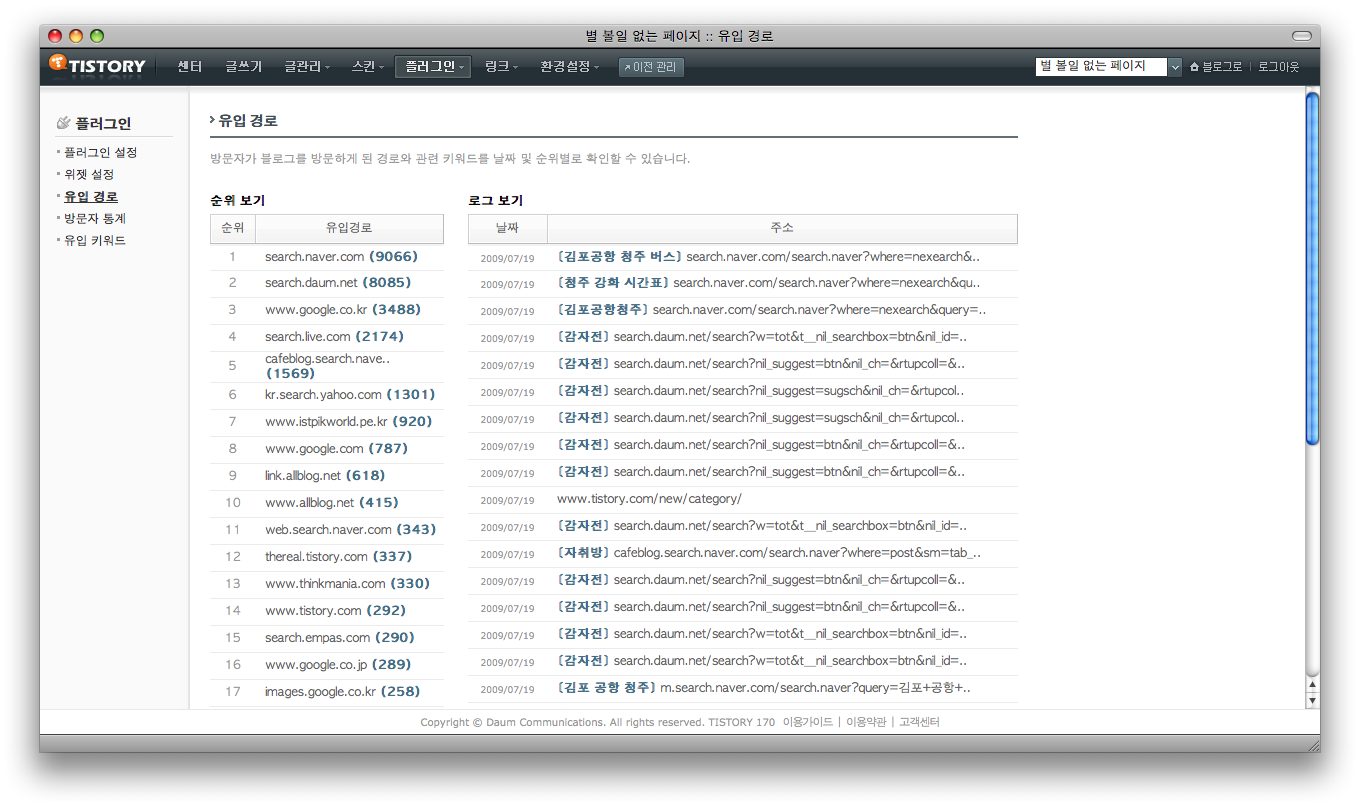Click the home icon beside 블로그로

[1194, 67]
